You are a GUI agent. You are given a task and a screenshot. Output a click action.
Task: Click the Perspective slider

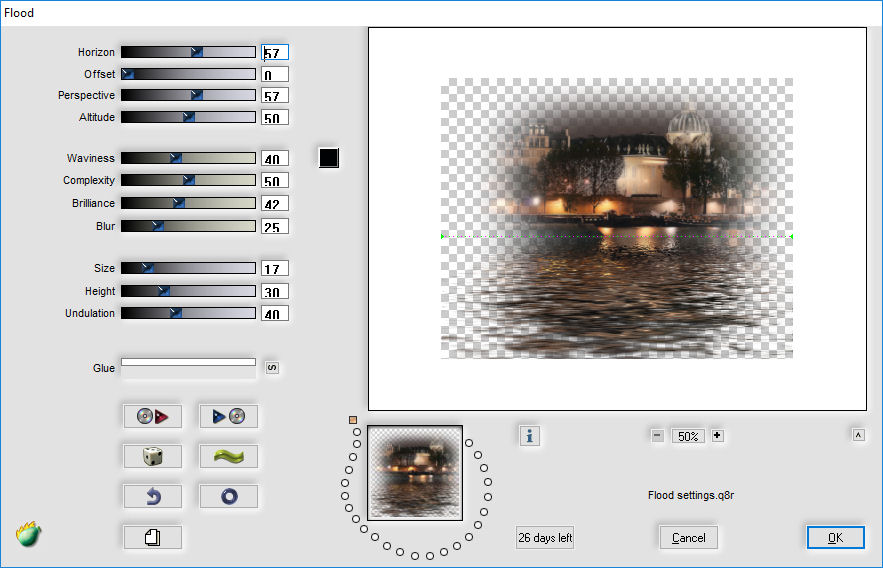coord(189,95)
